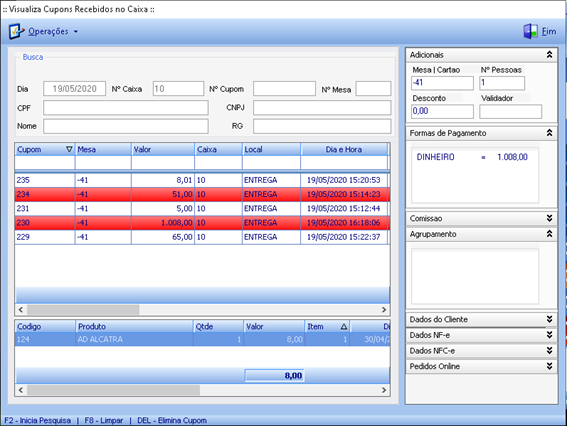
Task: Toggle Item column sort arrow
Action: (344, 327)
